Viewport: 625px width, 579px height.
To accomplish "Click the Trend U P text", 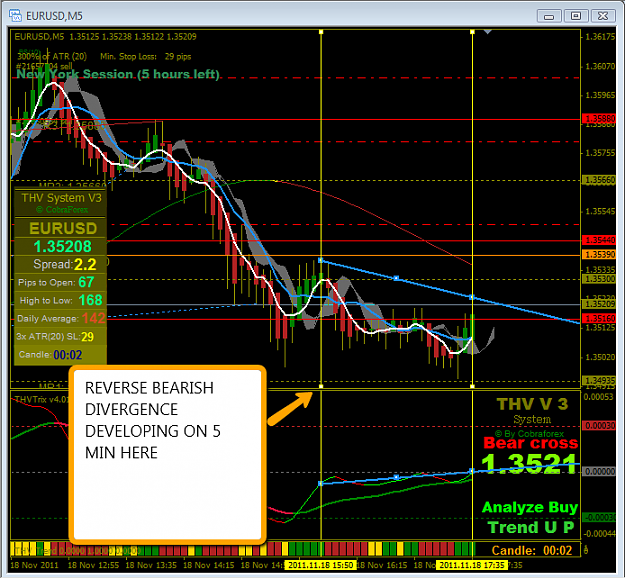I will [531, 527].
